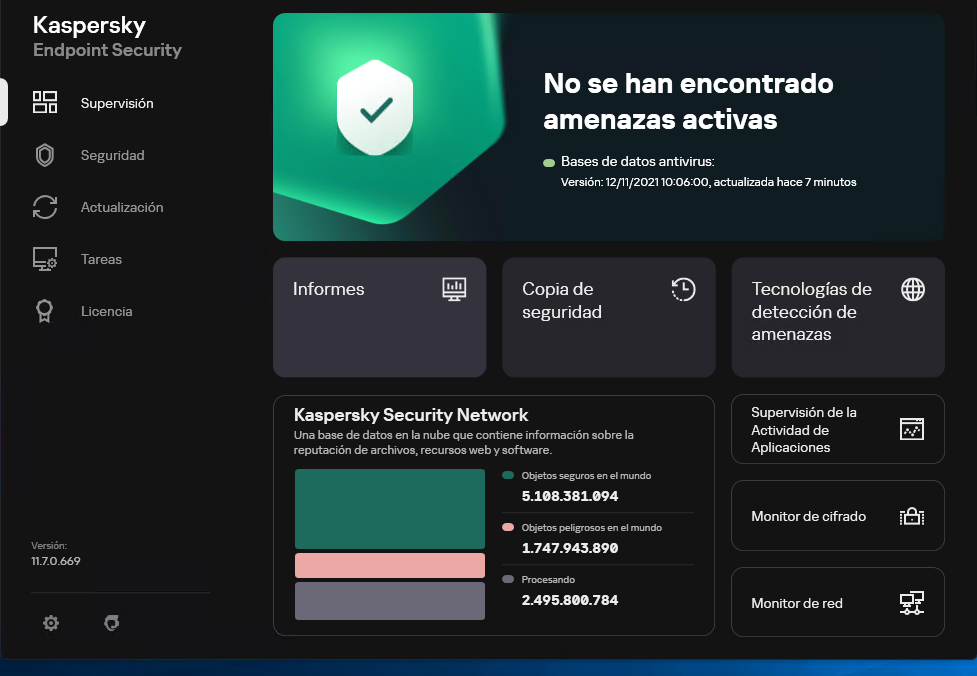Click the large green shield checkmark

[x=375, y=110]
